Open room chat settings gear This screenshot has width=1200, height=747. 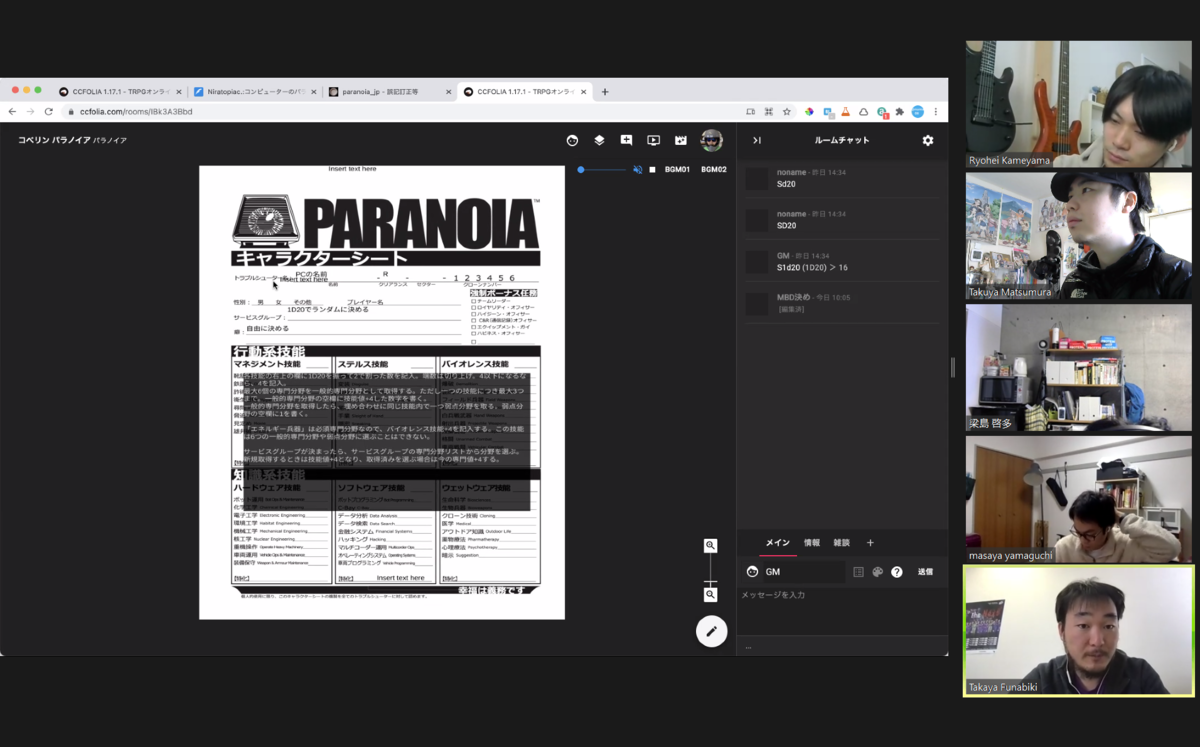tap(928, 140)
